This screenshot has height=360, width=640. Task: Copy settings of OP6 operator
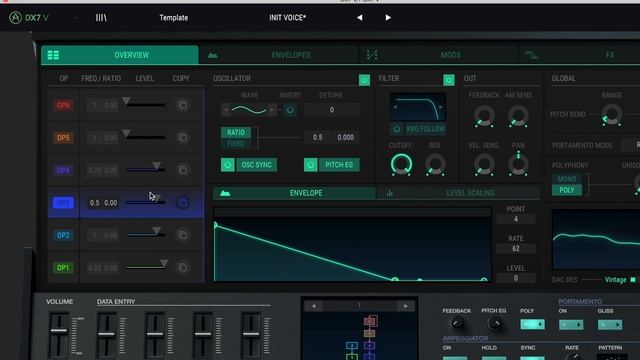183,105
